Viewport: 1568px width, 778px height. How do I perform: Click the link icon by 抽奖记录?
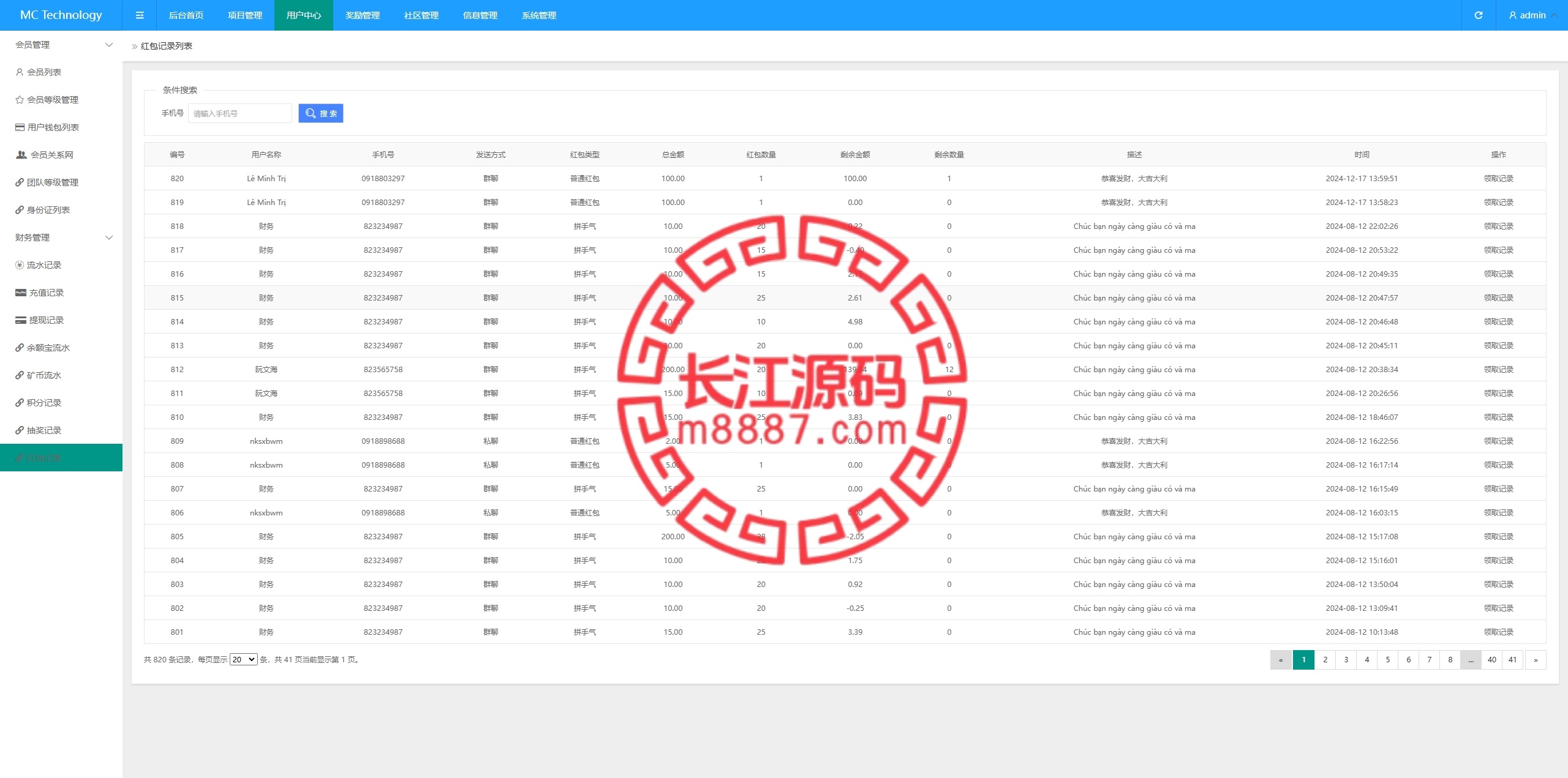pyautogui.click(x=20, y=430)
